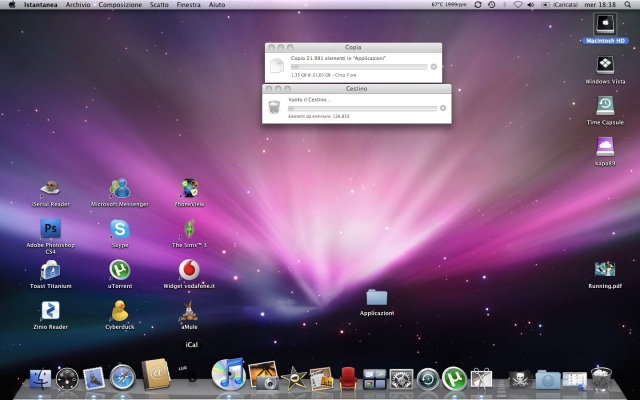
Task: Select the kapa89 iDisk drive icon
Action: click(605, 147)
